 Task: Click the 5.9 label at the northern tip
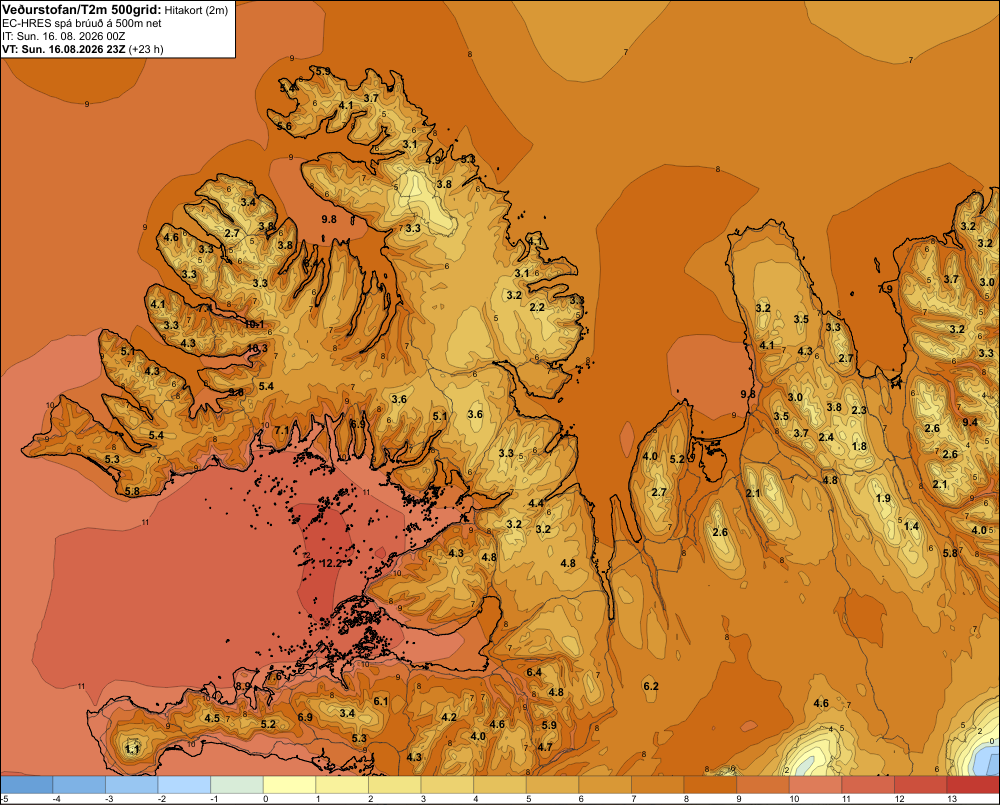pyautogui.click(x=323, y=71)
